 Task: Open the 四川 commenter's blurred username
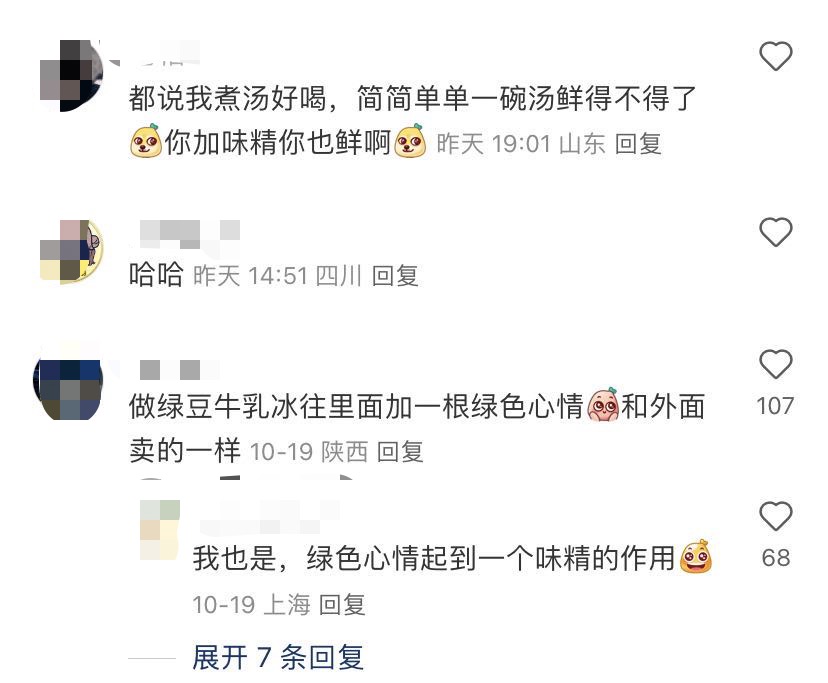pos(190,234)
